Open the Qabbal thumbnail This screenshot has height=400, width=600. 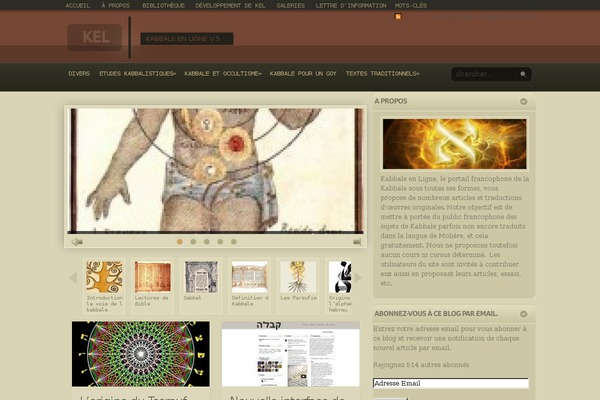(x=201, y=277)
